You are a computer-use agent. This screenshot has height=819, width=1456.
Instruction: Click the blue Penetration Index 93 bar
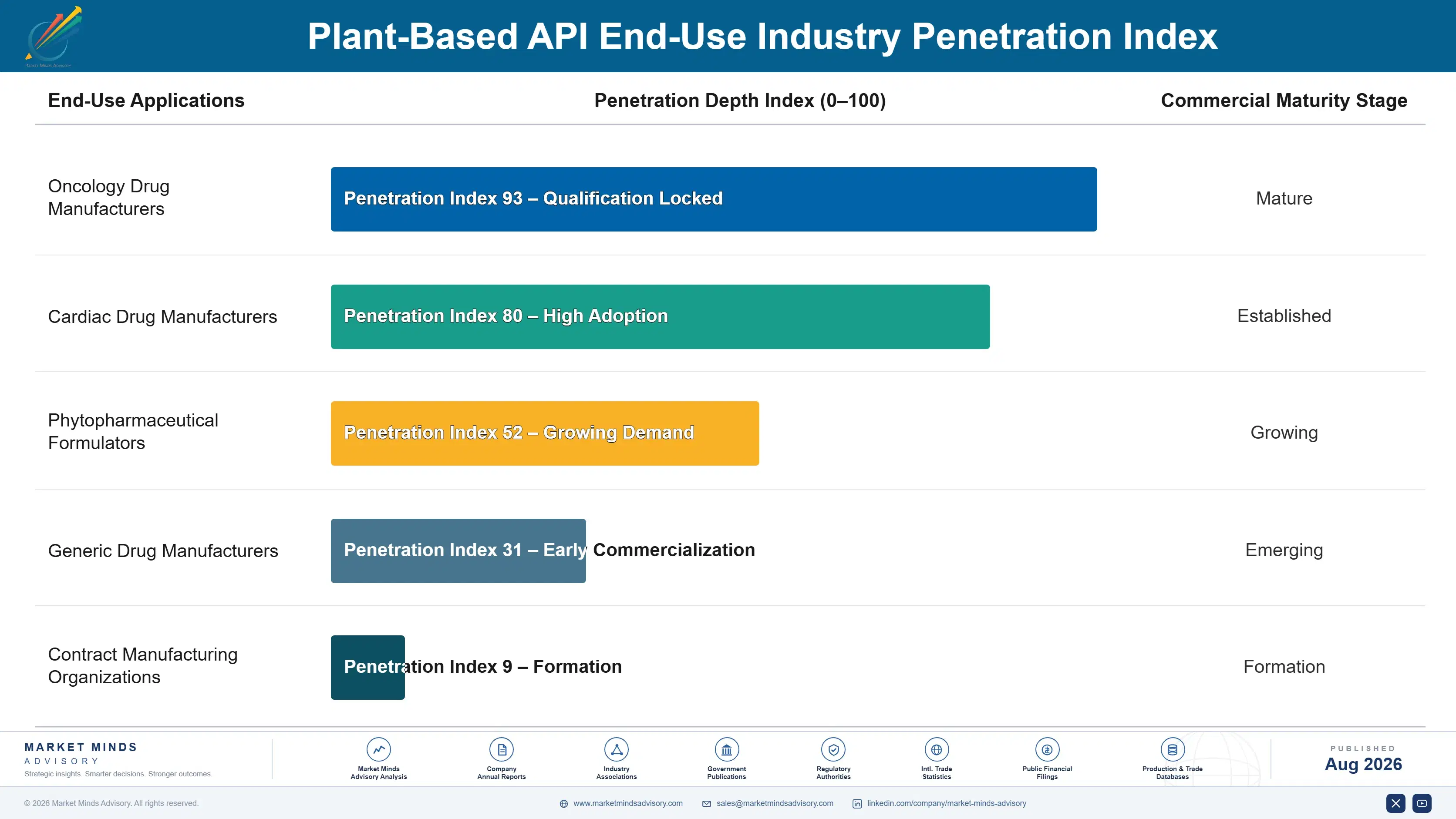click(x=713, y=199)
